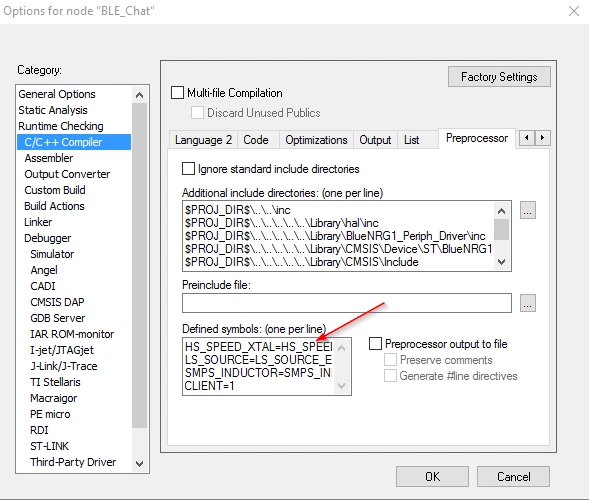Select PE micro category
This screenshot has width=589, height=500.
click(x=74, y=414)
